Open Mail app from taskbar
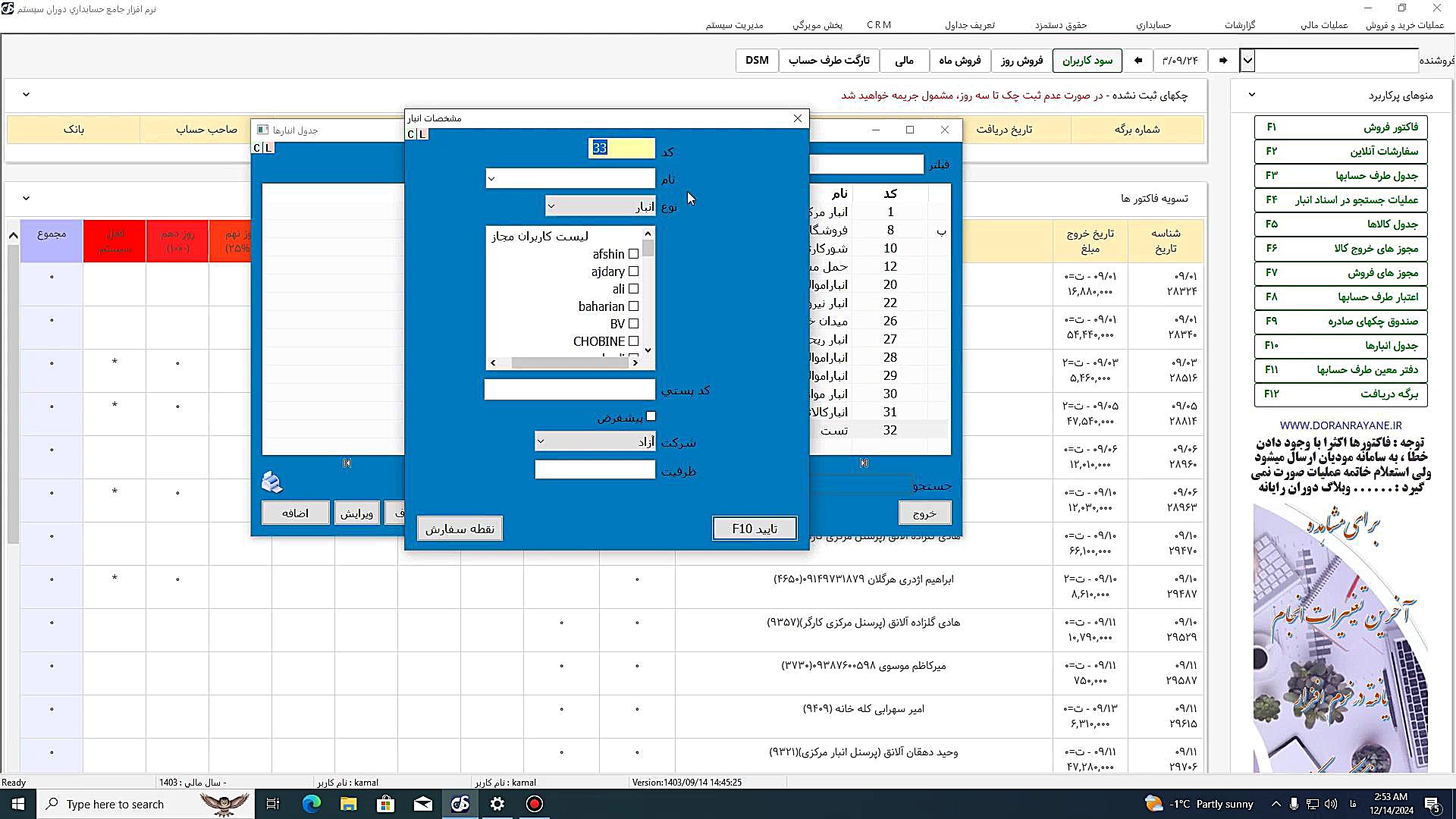 tap(423, 804)
